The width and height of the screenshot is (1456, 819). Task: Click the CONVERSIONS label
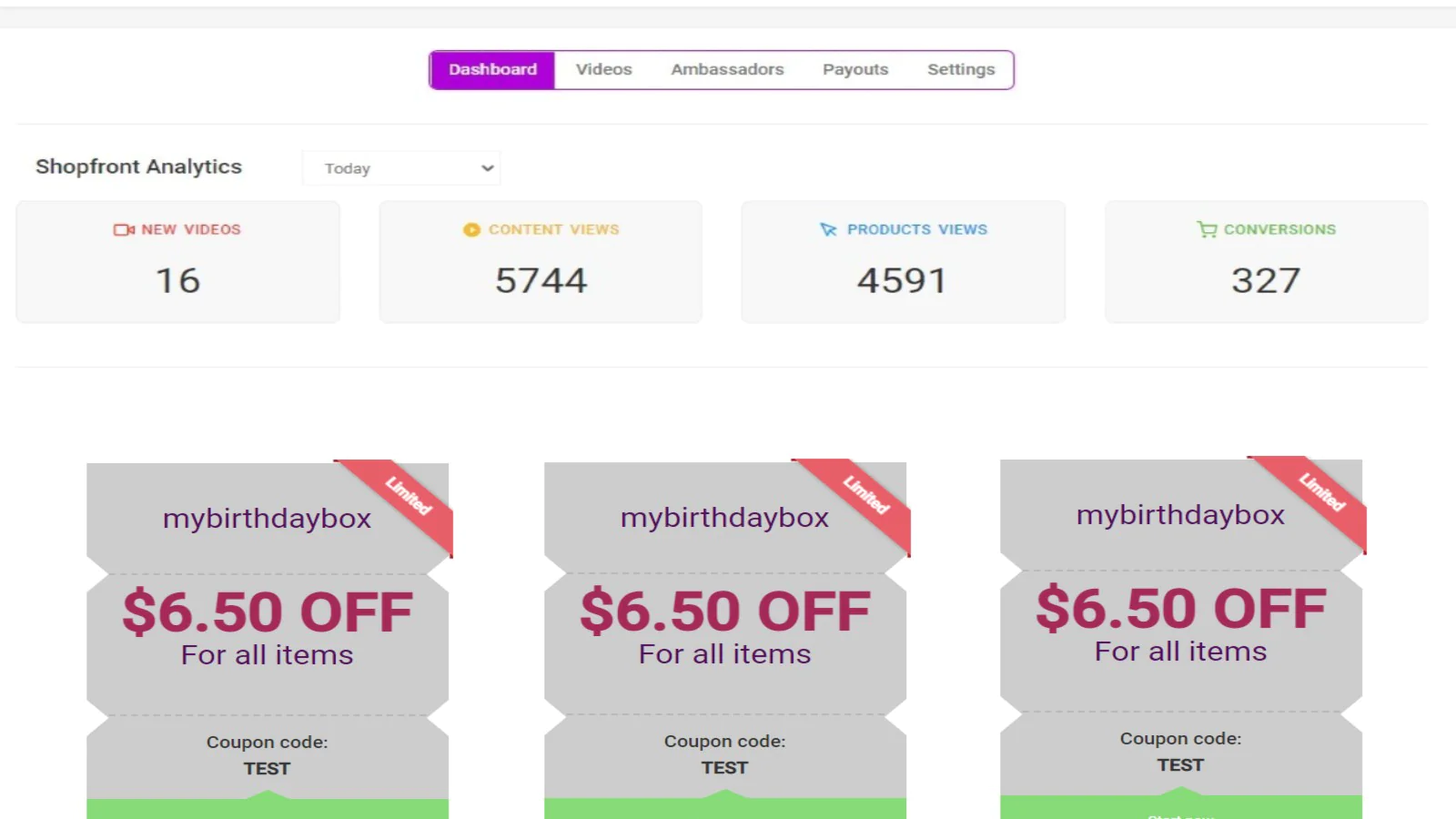1279,230
